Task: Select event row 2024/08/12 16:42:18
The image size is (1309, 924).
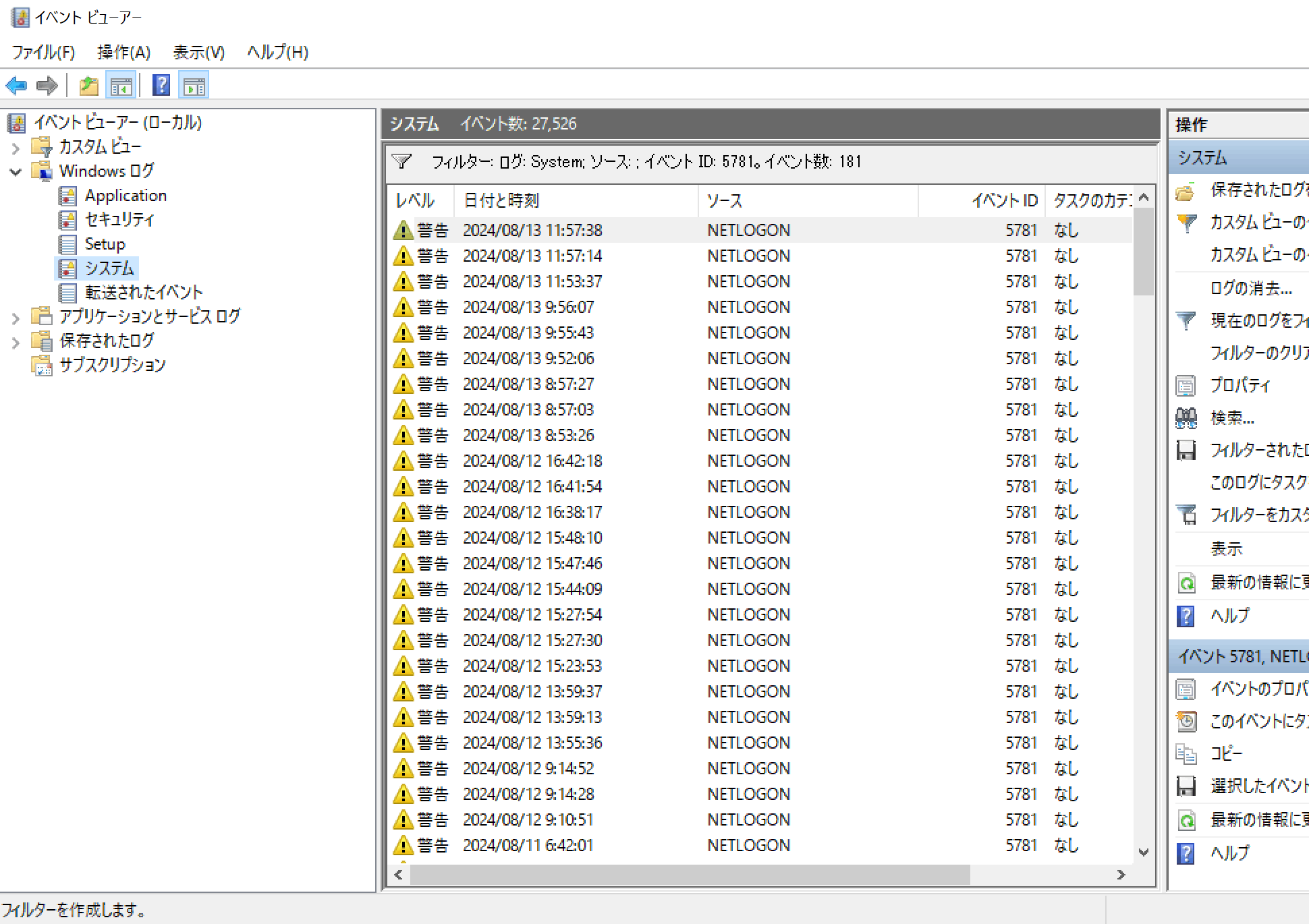Action: pos(761,461)
